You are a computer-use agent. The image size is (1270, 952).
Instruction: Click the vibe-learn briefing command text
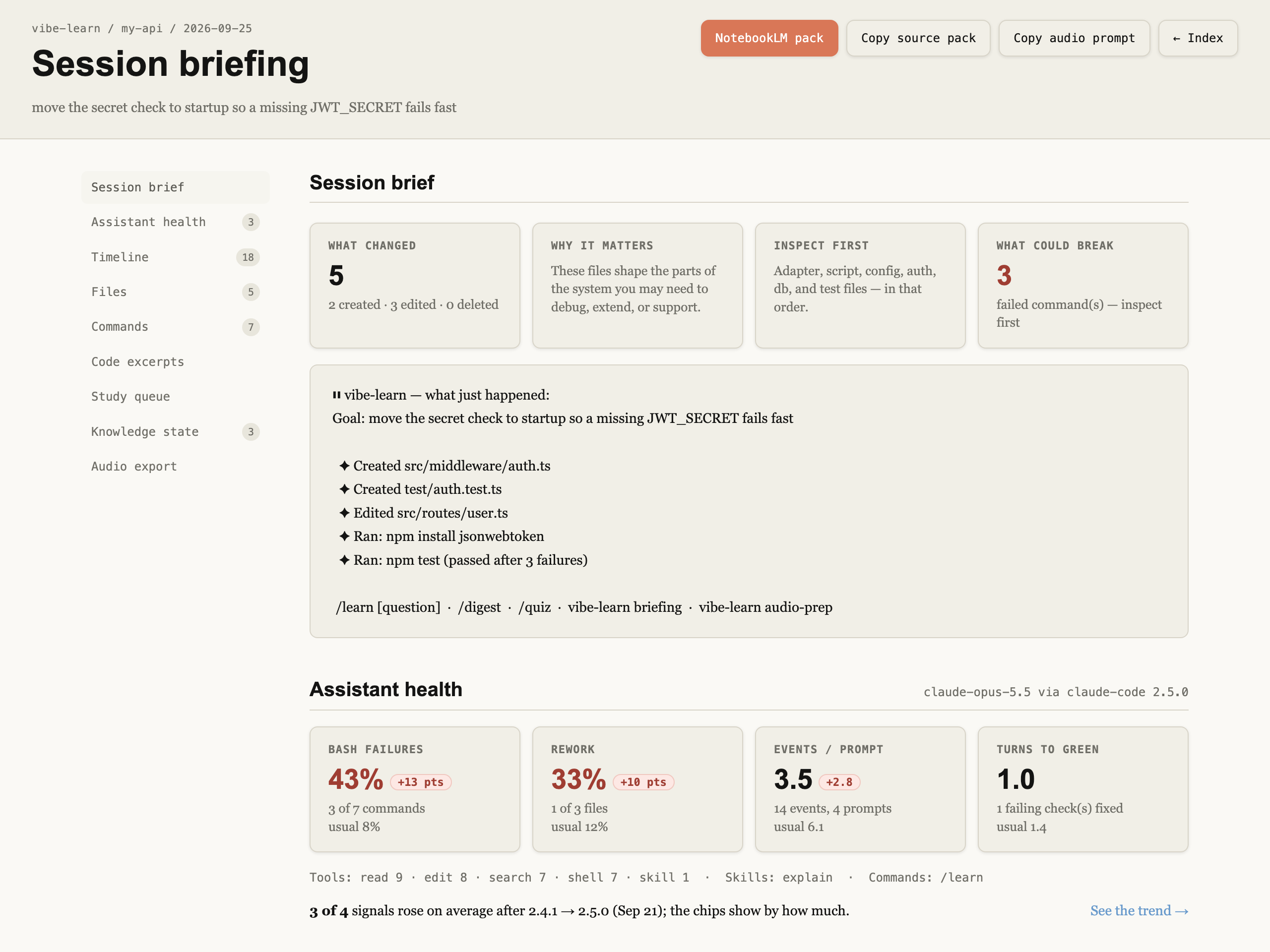[x=625, y=607]
